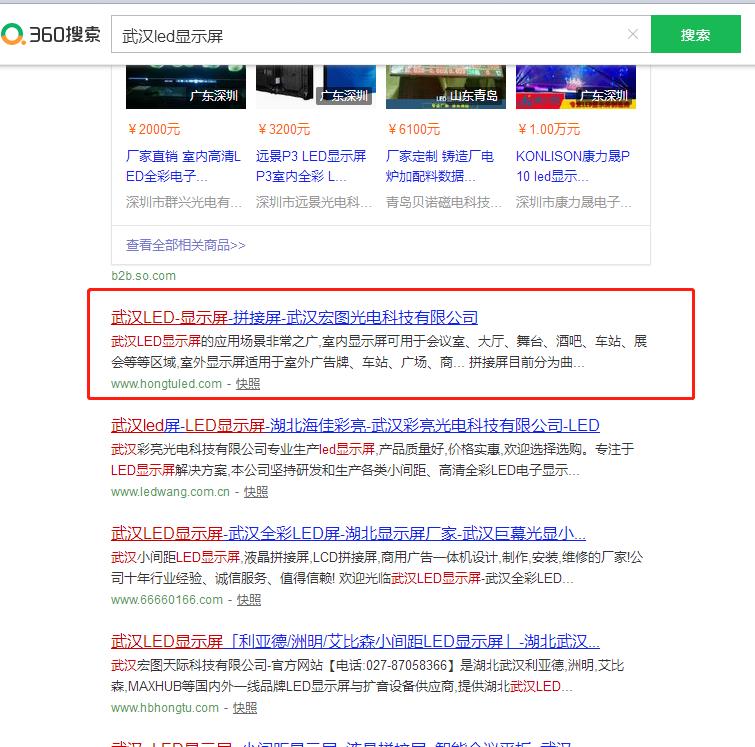
Task: Open product link 厂家定制 铸造厂电炉加配料数据
Action: click(x=440, y=166)
